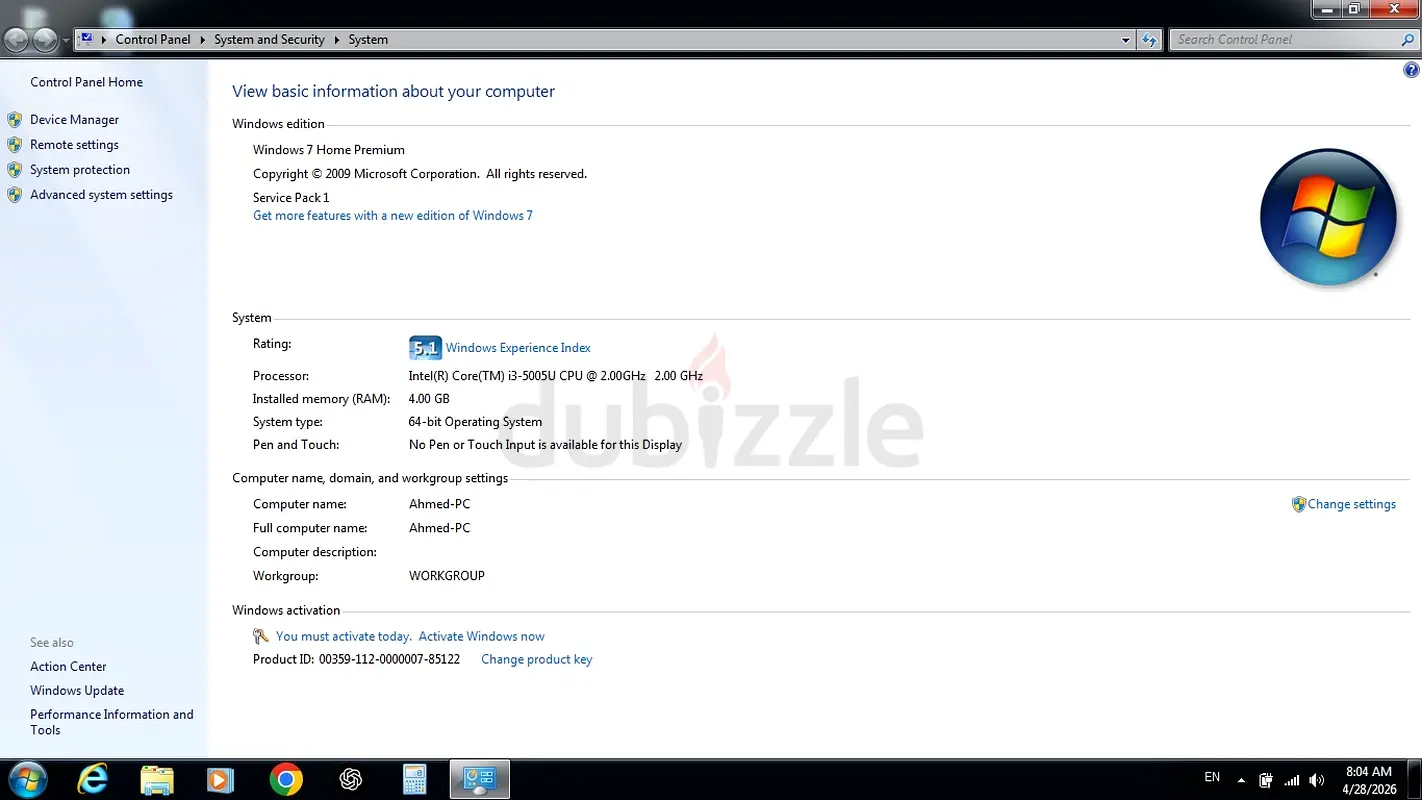Click the Activate Windows now link

point(481,636)
